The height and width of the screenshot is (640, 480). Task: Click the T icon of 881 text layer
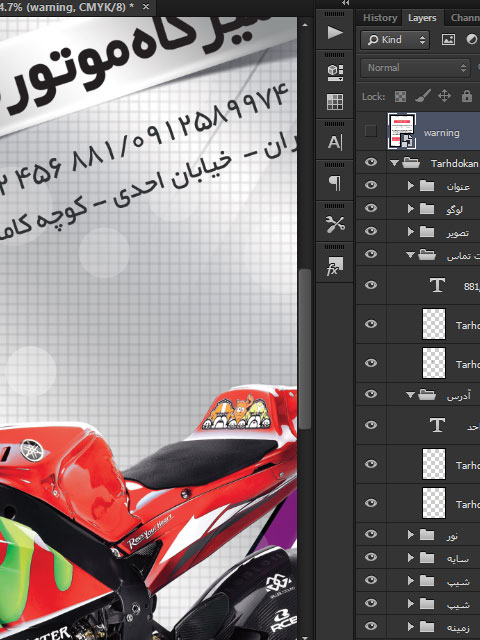tap(438, 284)
